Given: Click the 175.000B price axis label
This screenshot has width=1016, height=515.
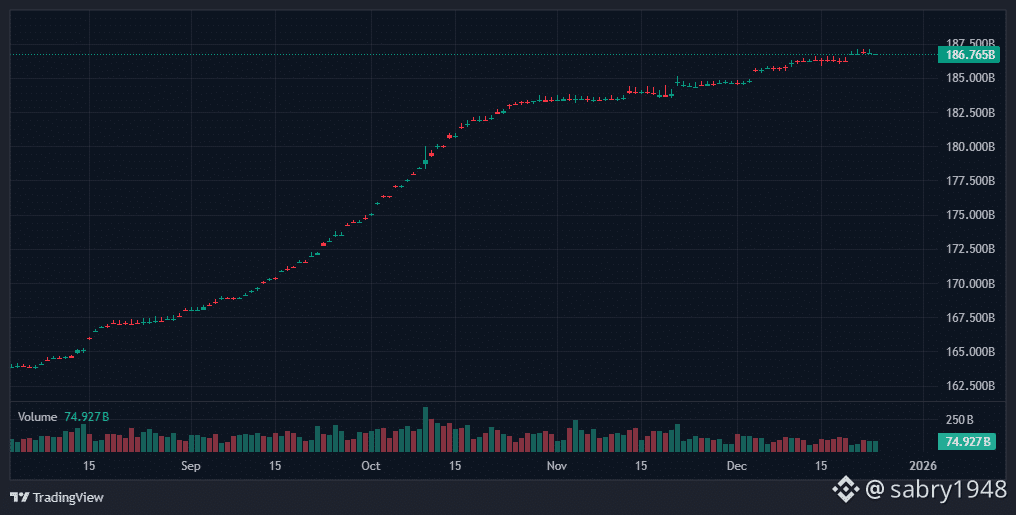Looking at the screenshot, I should click(970, 214).
